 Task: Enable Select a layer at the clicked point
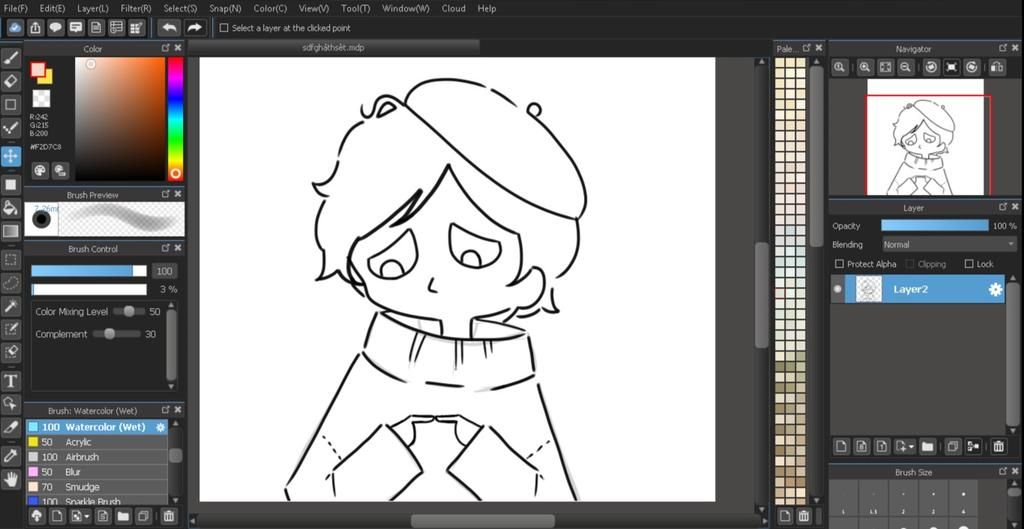pyautogui.click(x=224, y=28)
